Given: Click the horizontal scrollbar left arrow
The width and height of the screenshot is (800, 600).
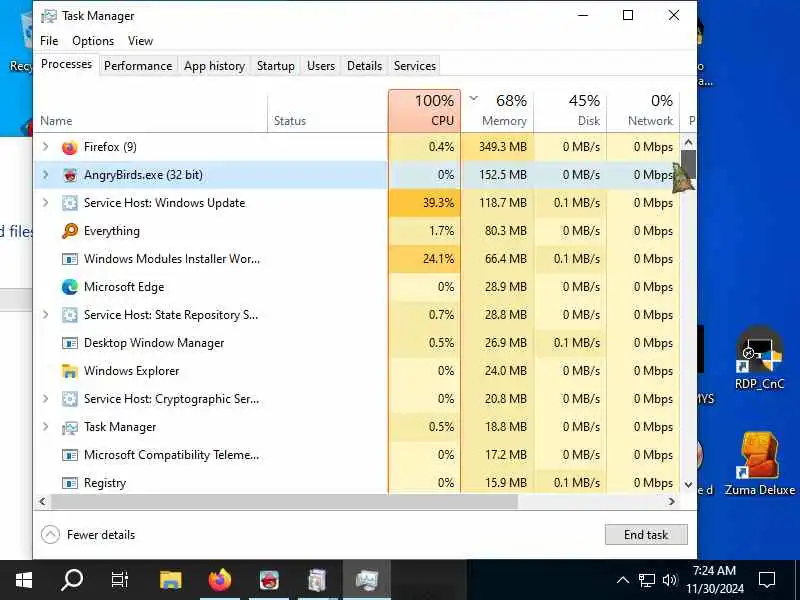Looking at the screenshot, I should (42, 502).
